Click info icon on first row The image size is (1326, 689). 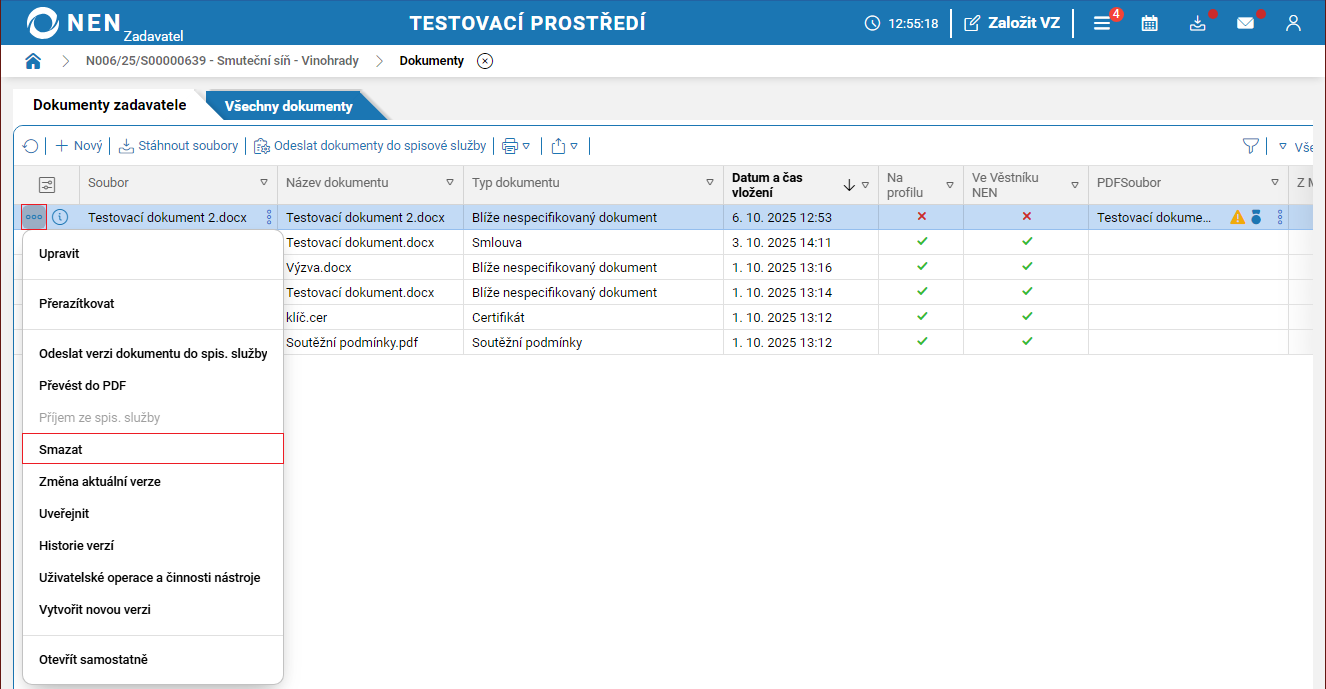pyautogui.click(x=60, y=217)
